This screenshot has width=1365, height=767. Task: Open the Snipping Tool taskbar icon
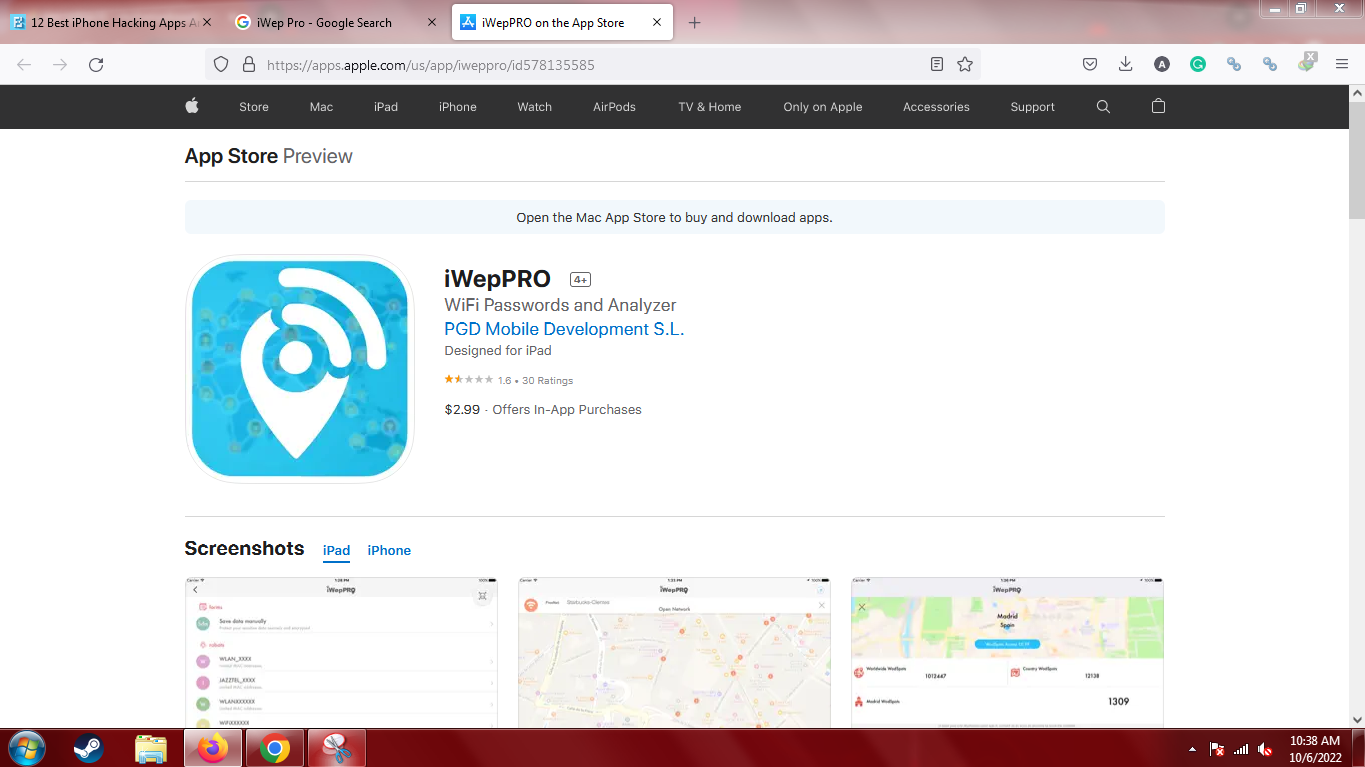[337, 748]
